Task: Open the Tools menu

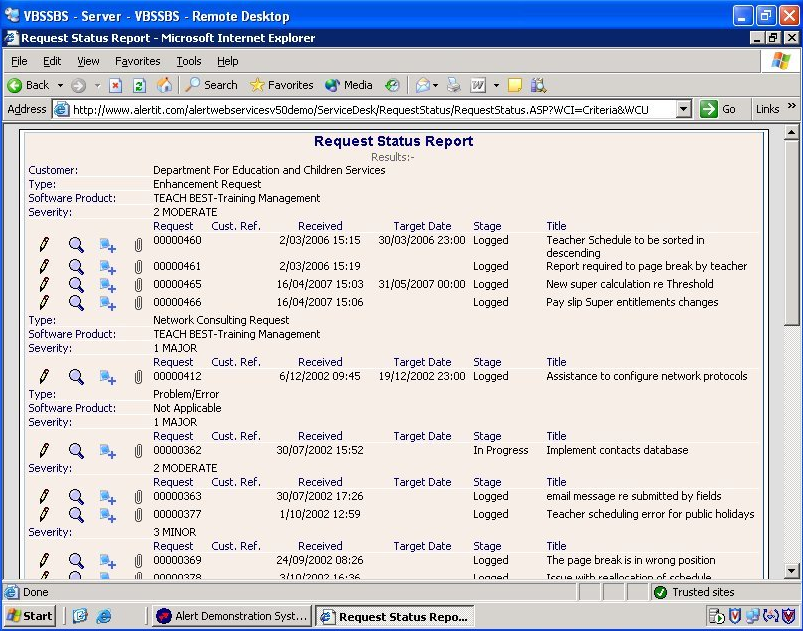Action: [x=189, y=61]
